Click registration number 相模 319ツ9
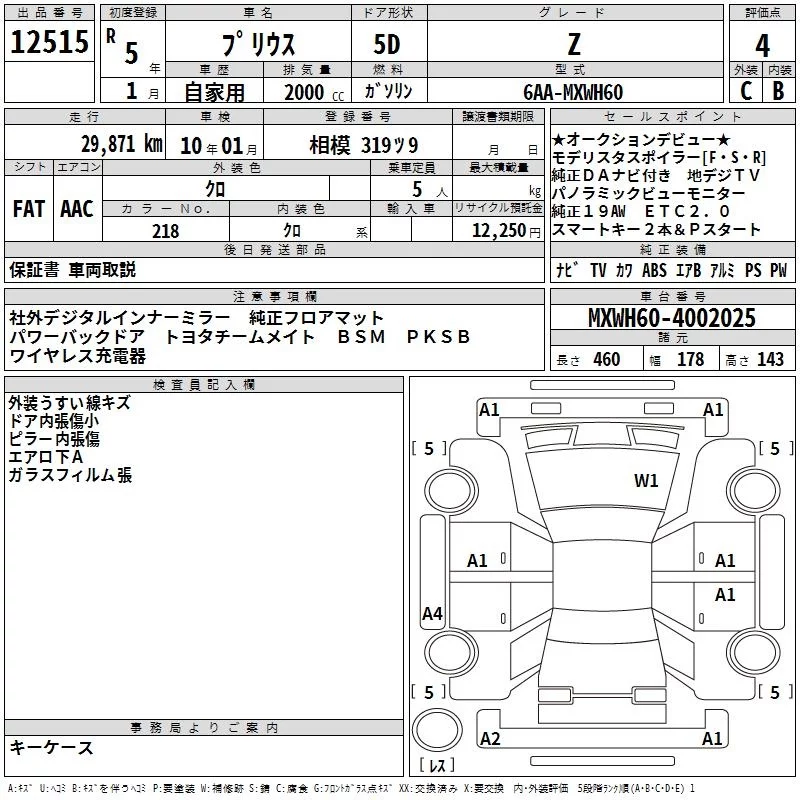The width and height of the screenshot is (800, 800). click(x=364, y=145)
